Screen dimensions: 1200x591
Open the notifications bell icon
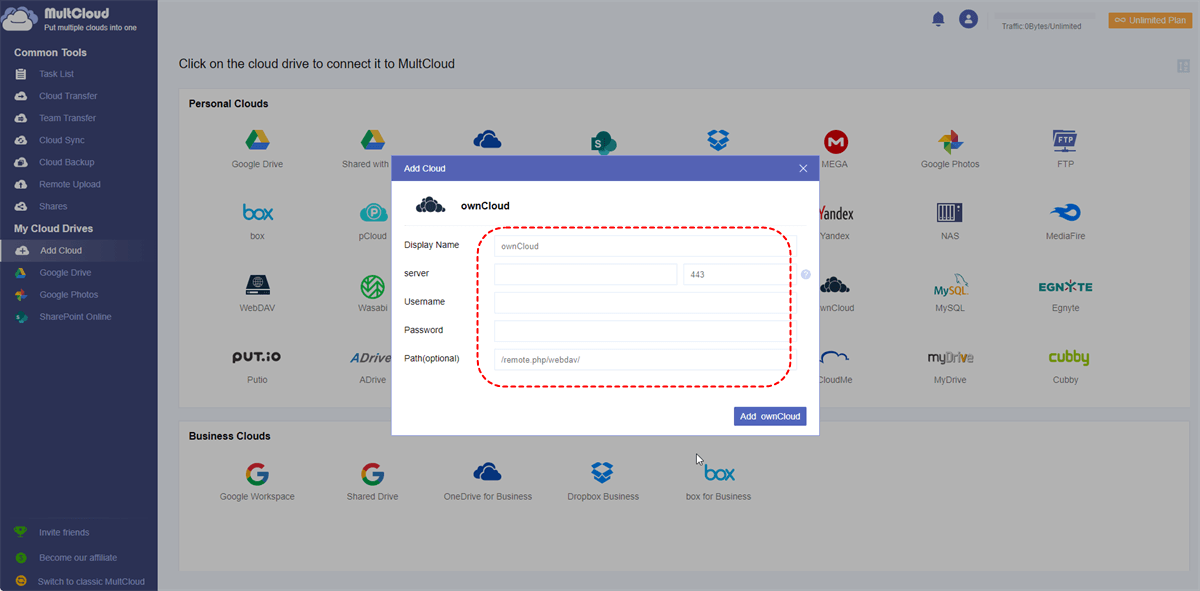pos(938,19)
